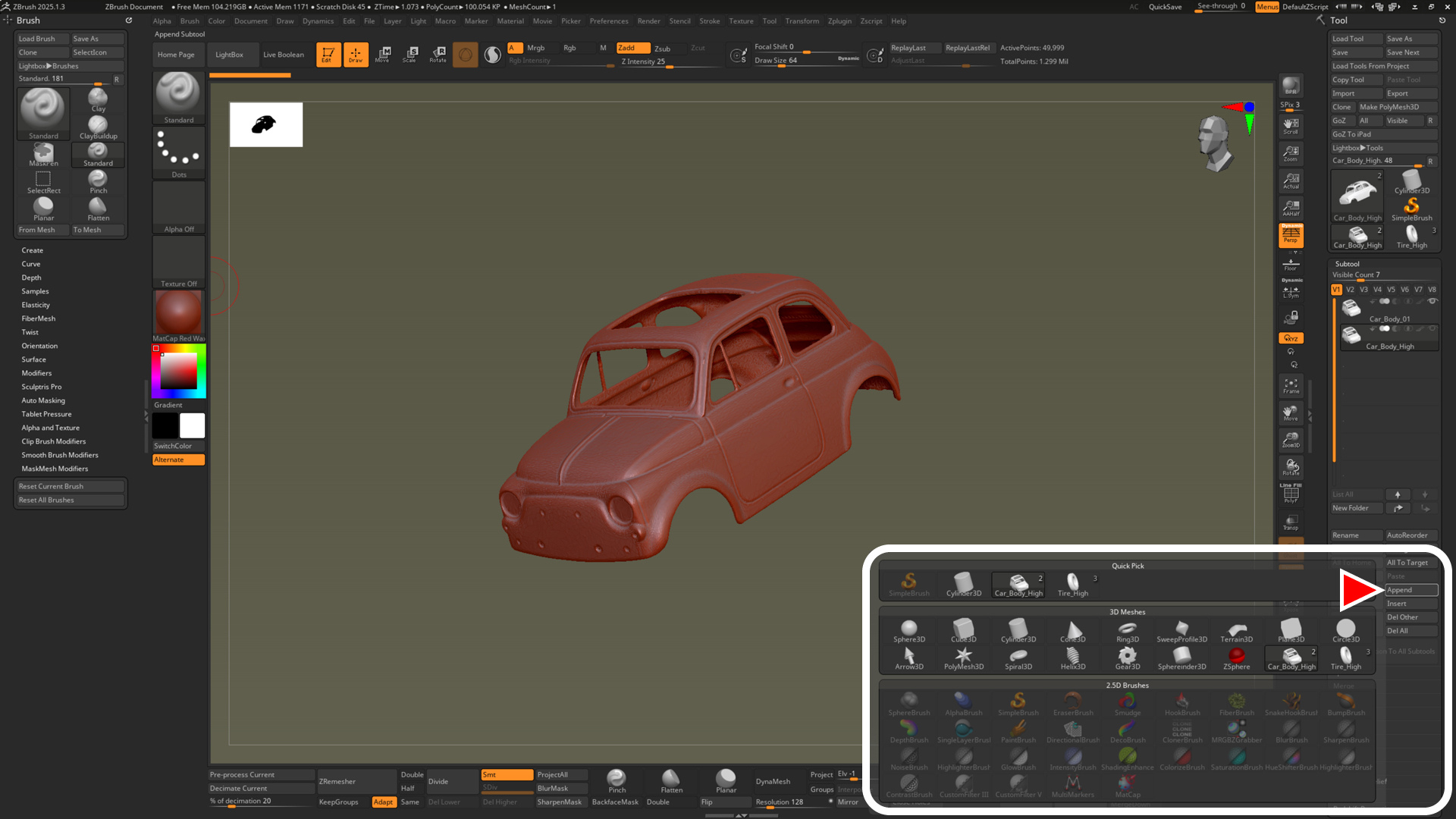Select the Scale transform tool
1456x819 pixels.
tap(410, 55)
